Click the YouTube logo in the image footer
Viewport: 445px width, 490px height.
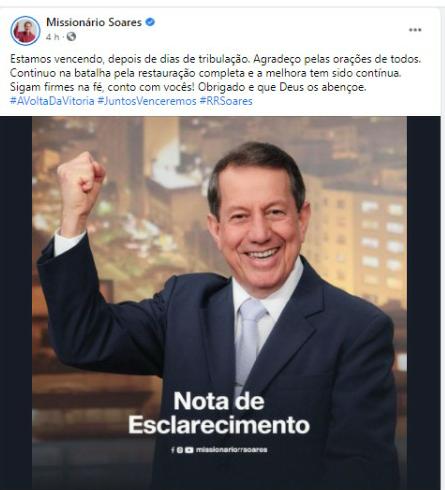point(189,450)
